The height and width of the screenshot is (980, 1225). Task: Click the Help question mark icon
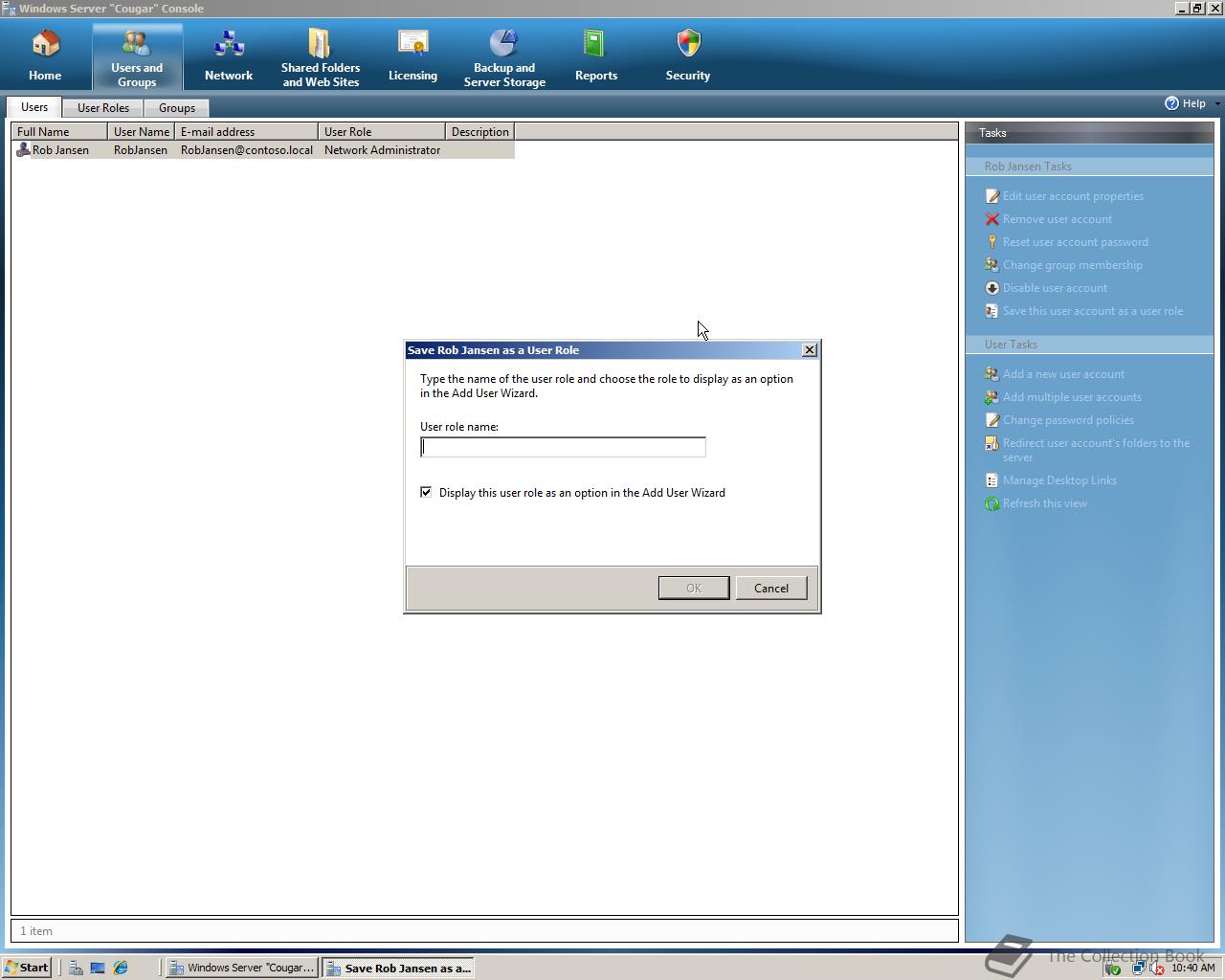click(1171, 103)
